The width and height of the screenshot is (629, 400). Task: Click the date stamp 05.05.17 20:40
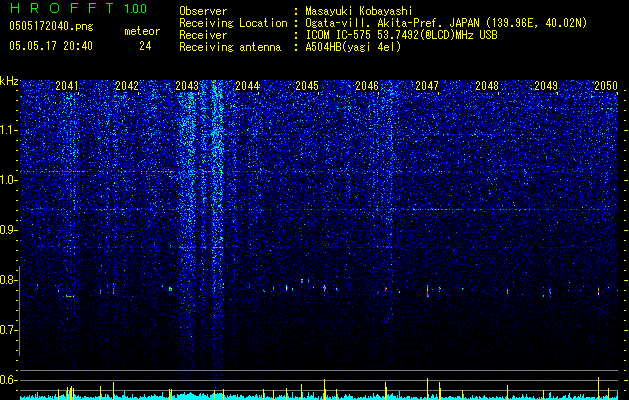pyautogui.click(x=51, y=46)
